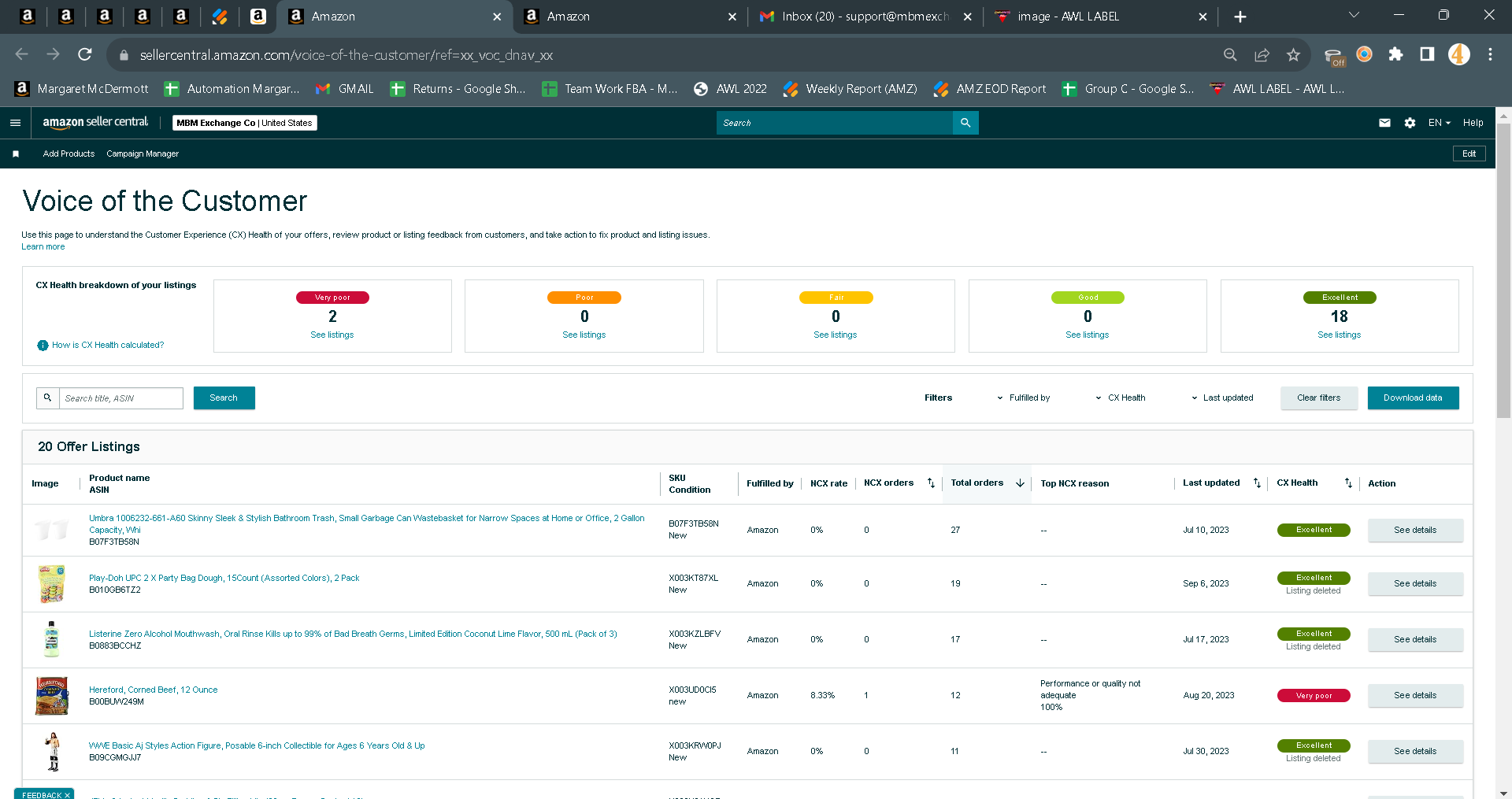Go back with browser back arrow
The height and width of the screenshot is (799, 1512).
(22, 54)
